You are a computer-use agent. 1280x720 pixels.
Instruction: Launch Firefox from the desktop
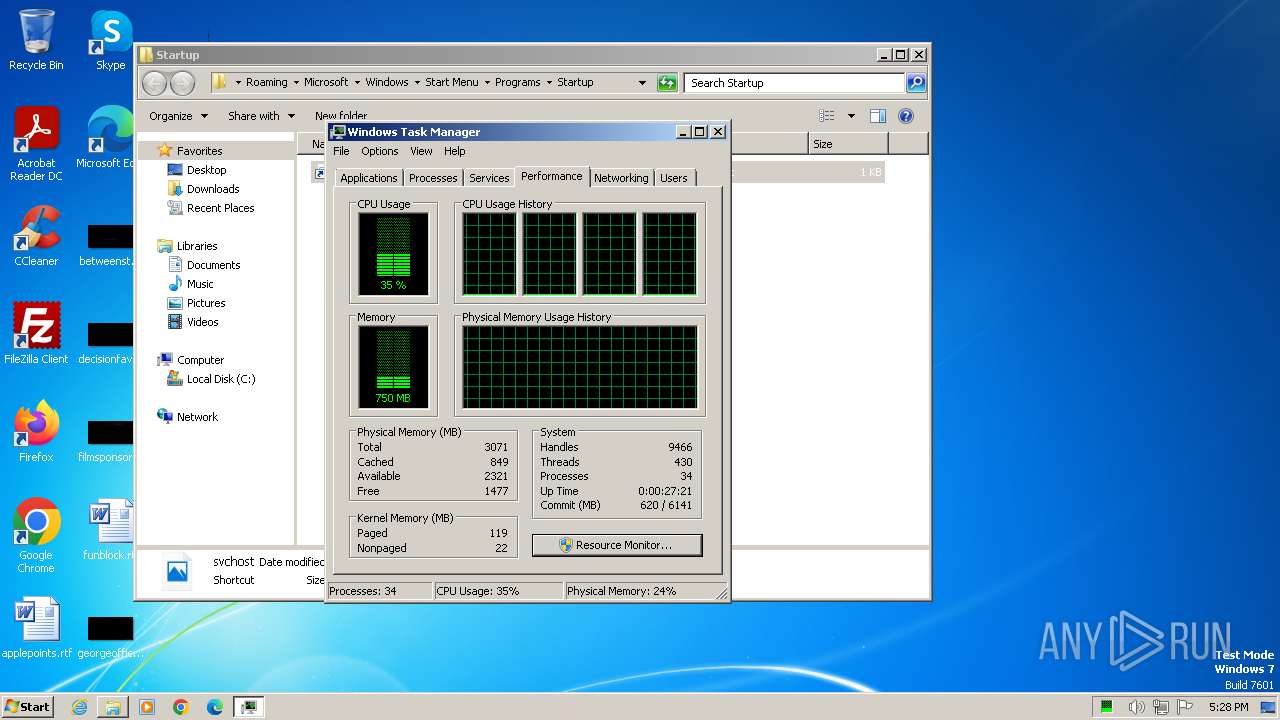(36, 432)
